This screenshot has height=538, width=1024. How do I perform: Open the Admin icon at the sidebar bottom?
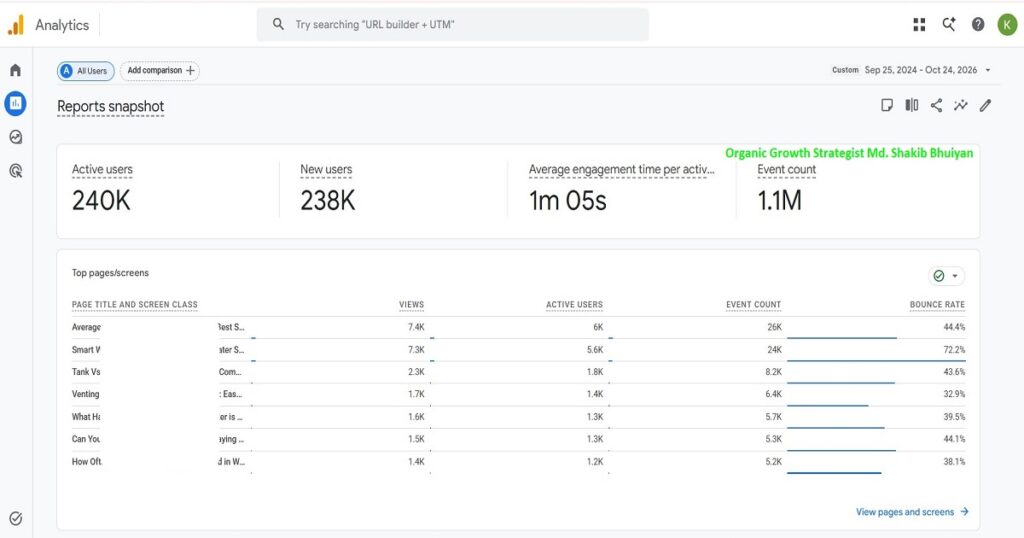coord(16,518)
